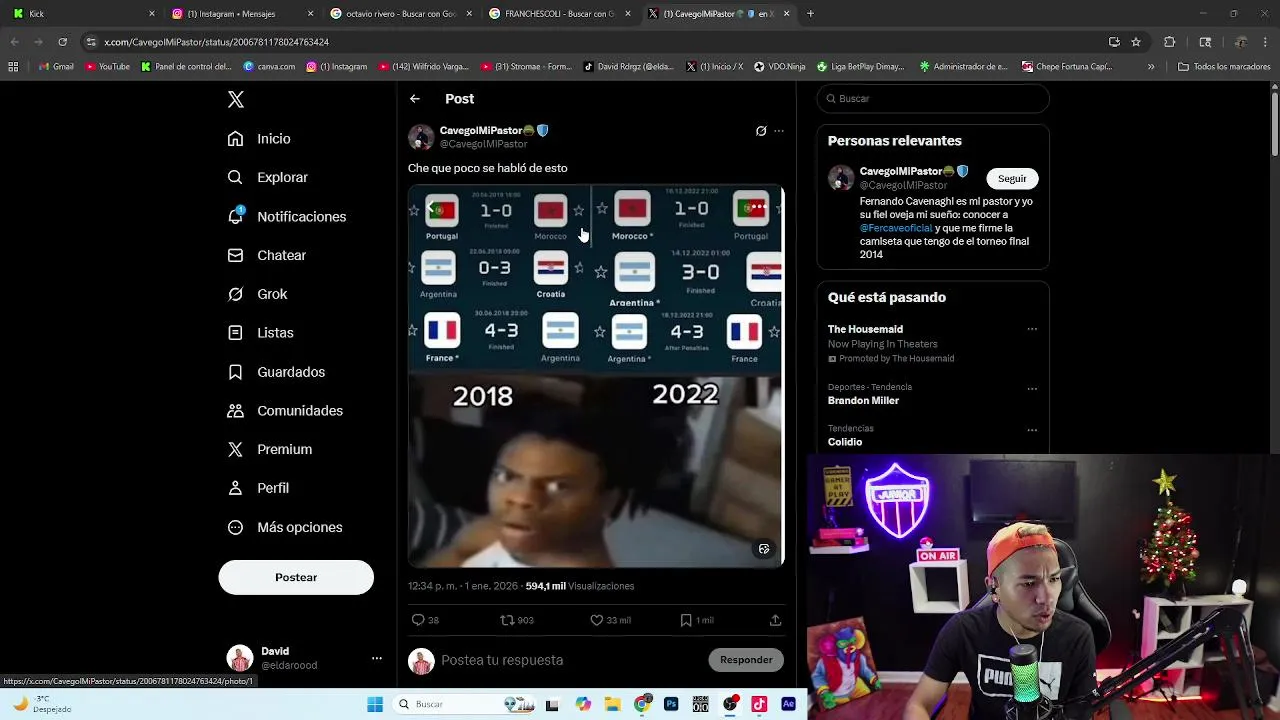
Task: Go back with Post arrow
Action: 415,99
